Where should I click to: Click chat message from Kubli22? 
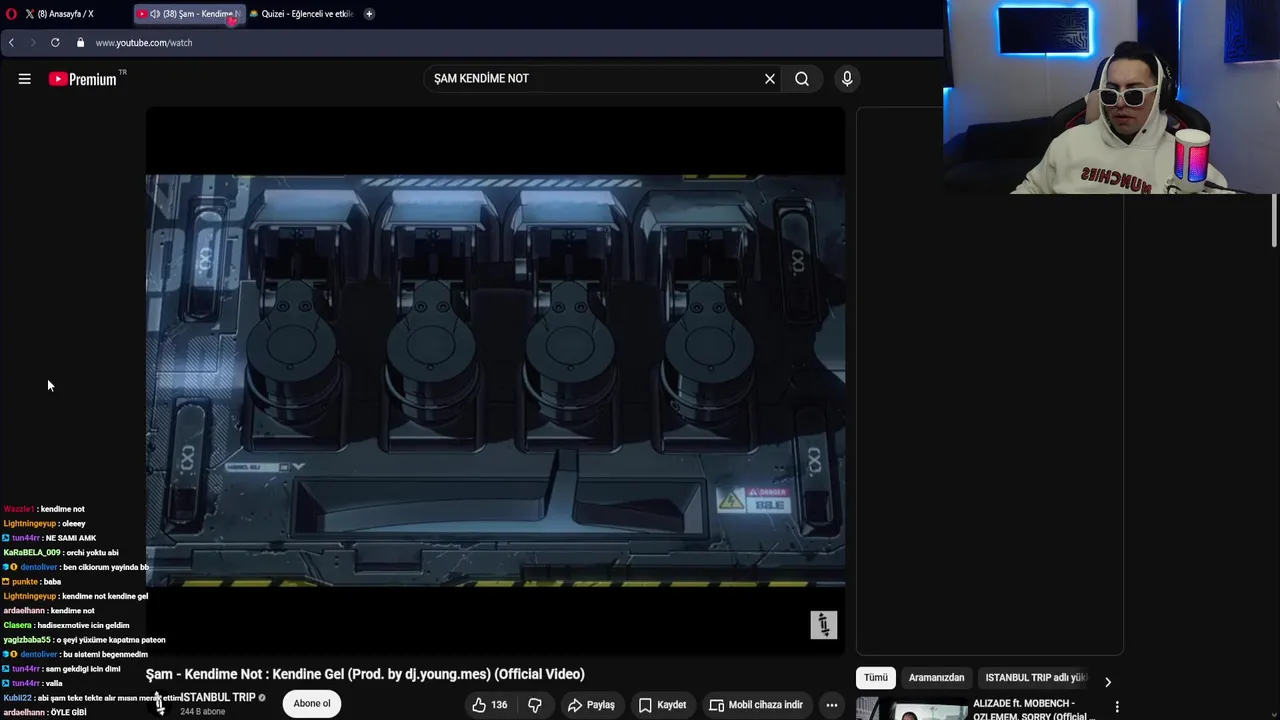[x=92, y=698]
